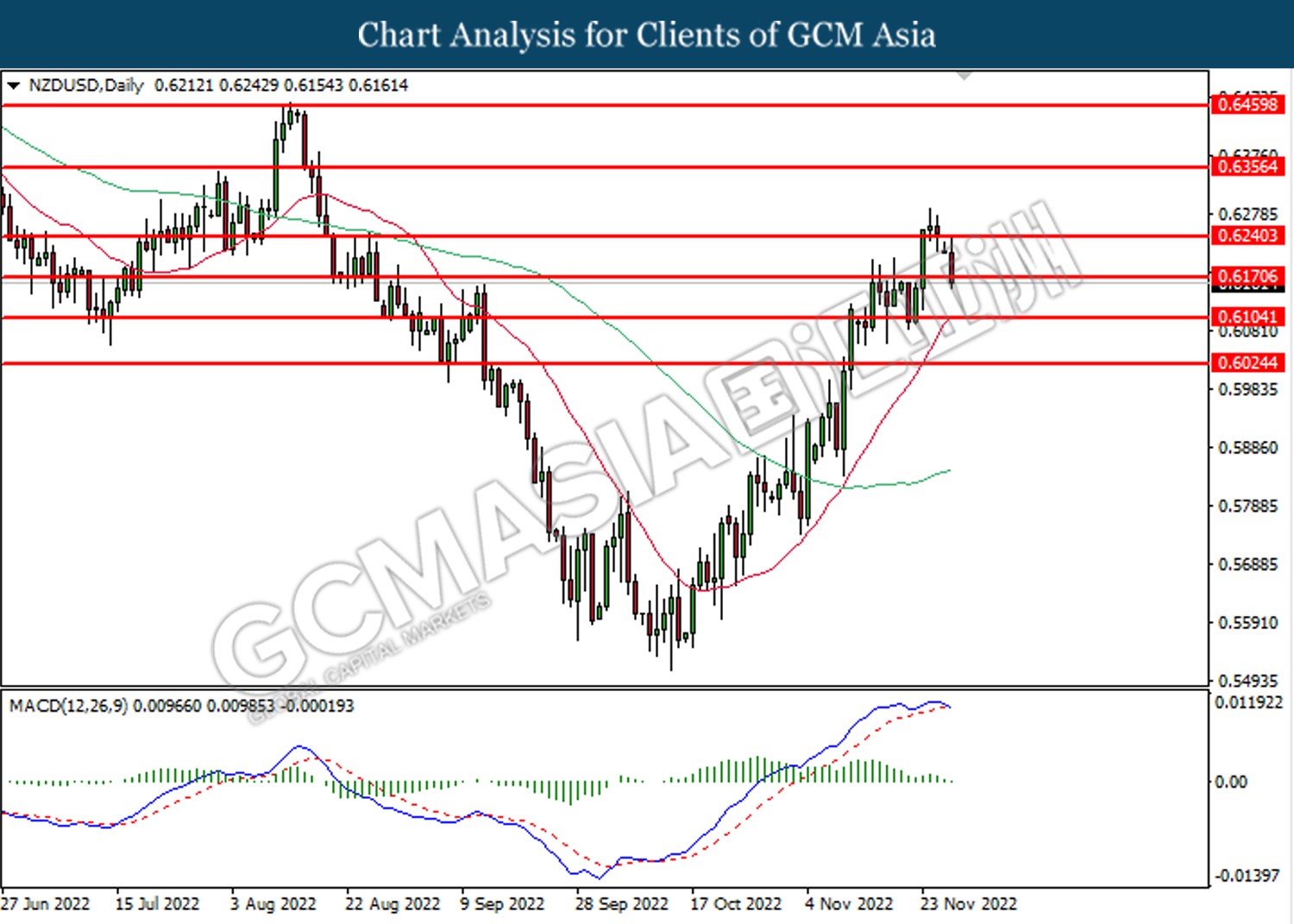Select the 0.61706 price level label
Viewport: 1294px width, 924px height.
click(x=1247, y=277)
